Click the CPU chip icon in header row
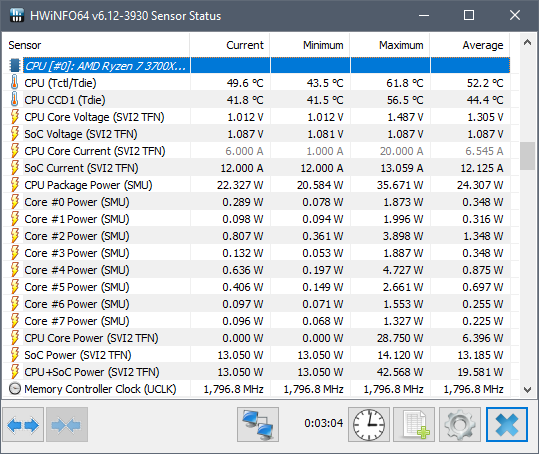Screen dimensions: 539x454 [14, 65]
